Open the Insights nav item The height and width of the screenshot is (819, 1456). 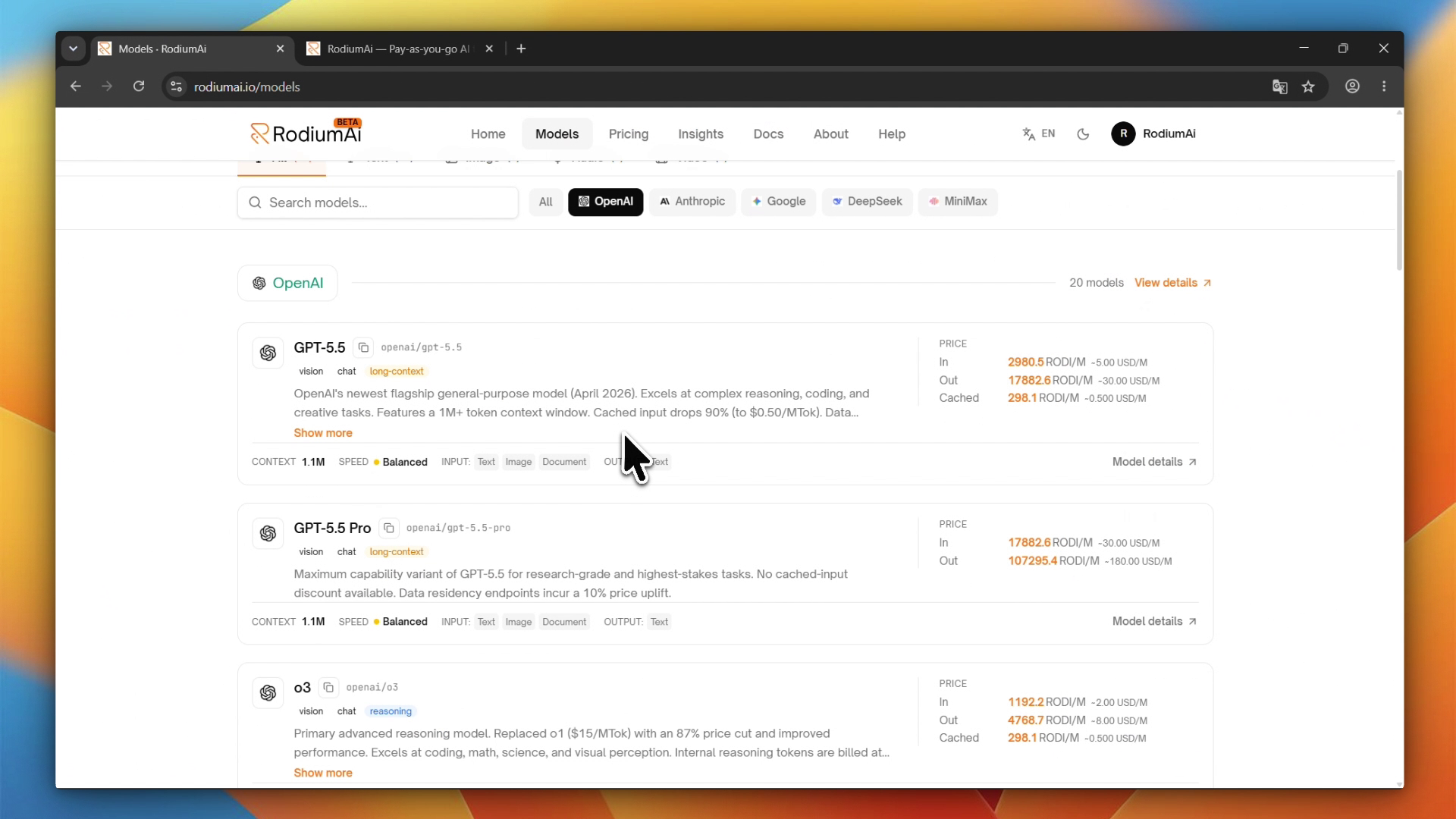coord(701,134)
